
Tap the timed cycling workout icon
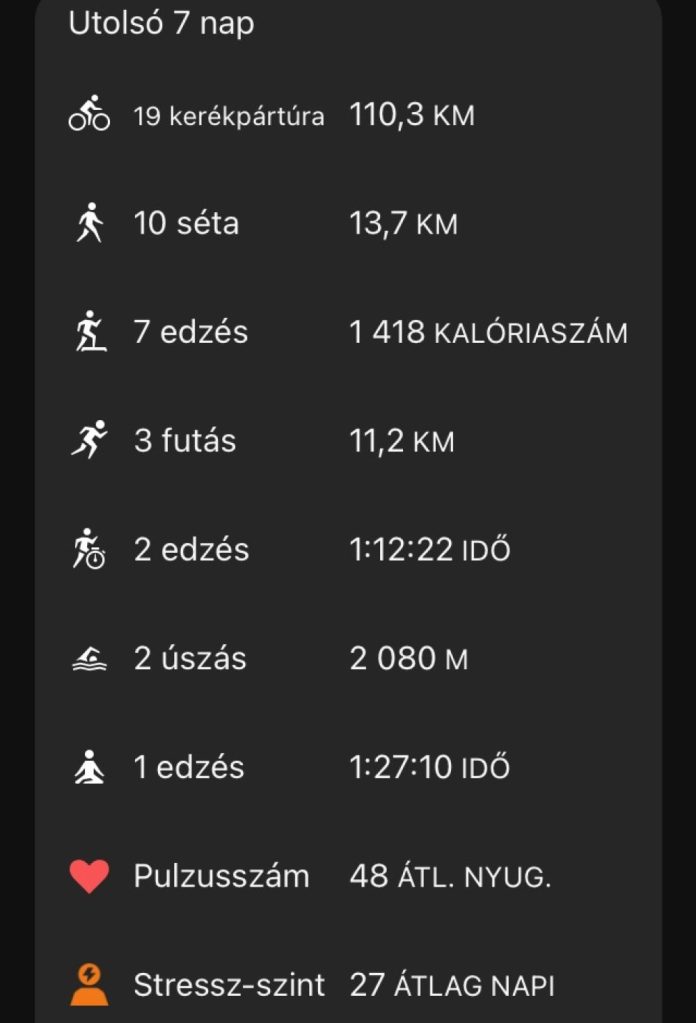click(89, 550)
